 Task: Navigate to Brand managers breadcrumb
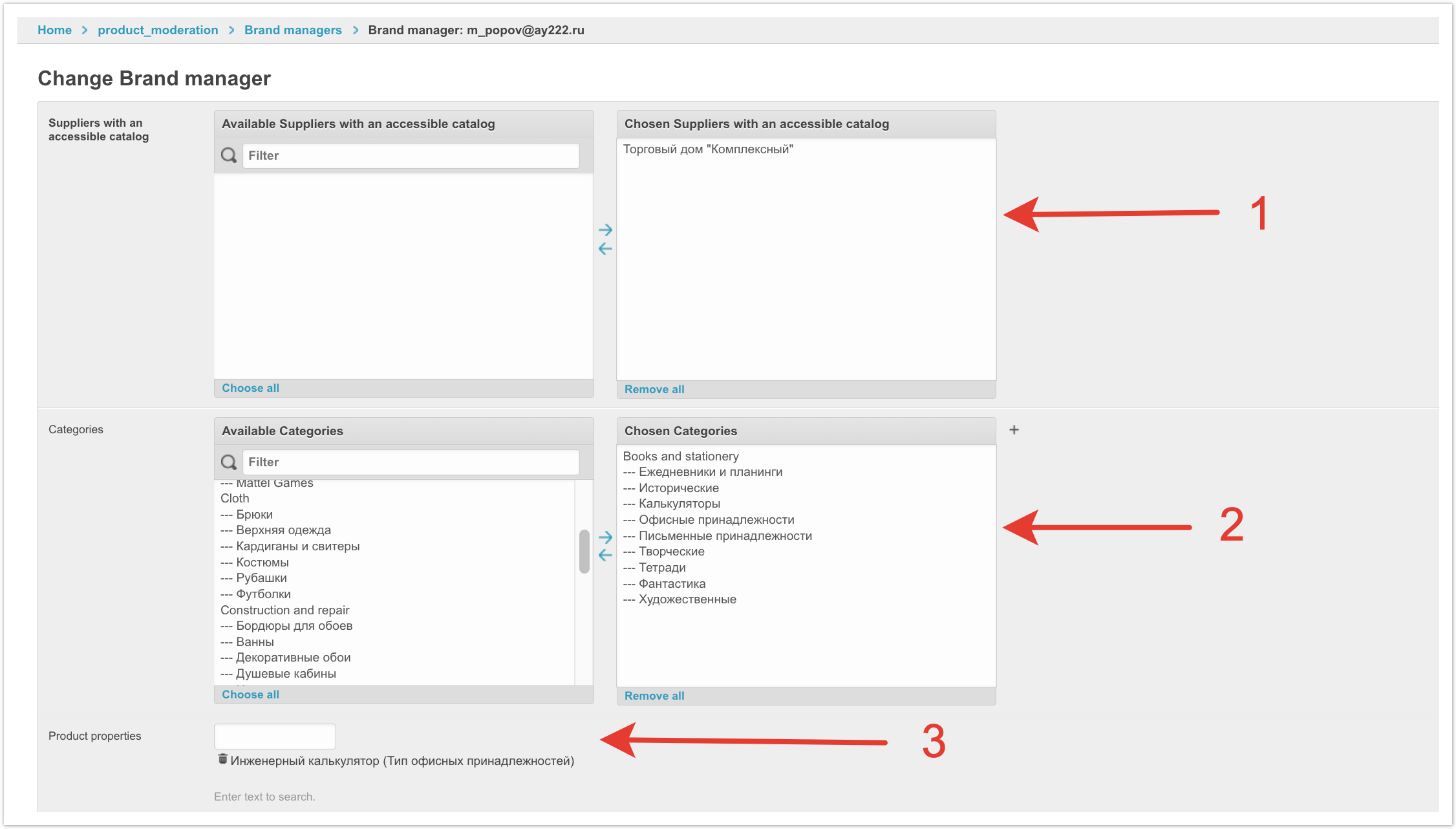pyautogui.click(x=293, y=30)
